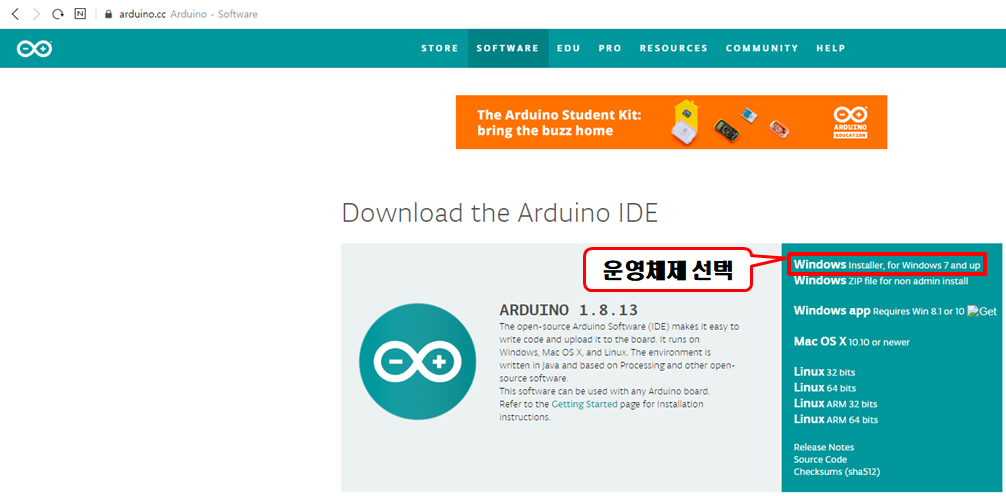1006x496 pixels.
Task: Click the 'Download the Arduino IDE' heading
Action: [x=500, y=213]
